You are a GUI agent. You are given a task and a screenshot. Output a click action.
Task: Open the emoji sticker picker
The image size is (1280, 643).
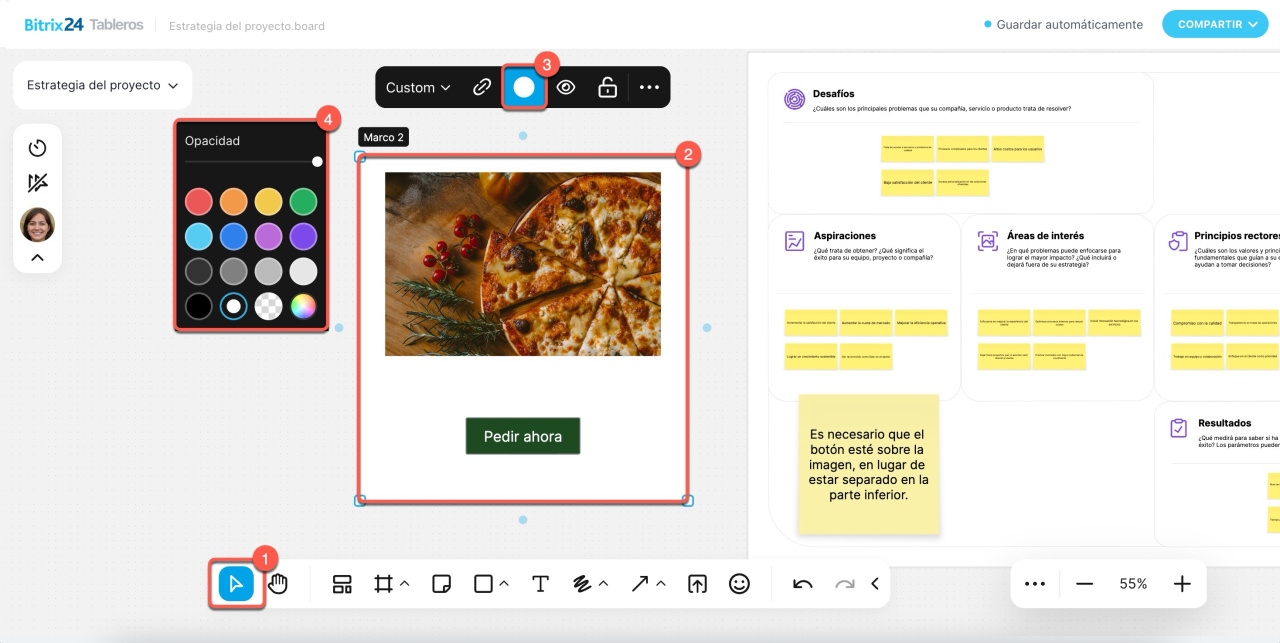coord(739,584)
